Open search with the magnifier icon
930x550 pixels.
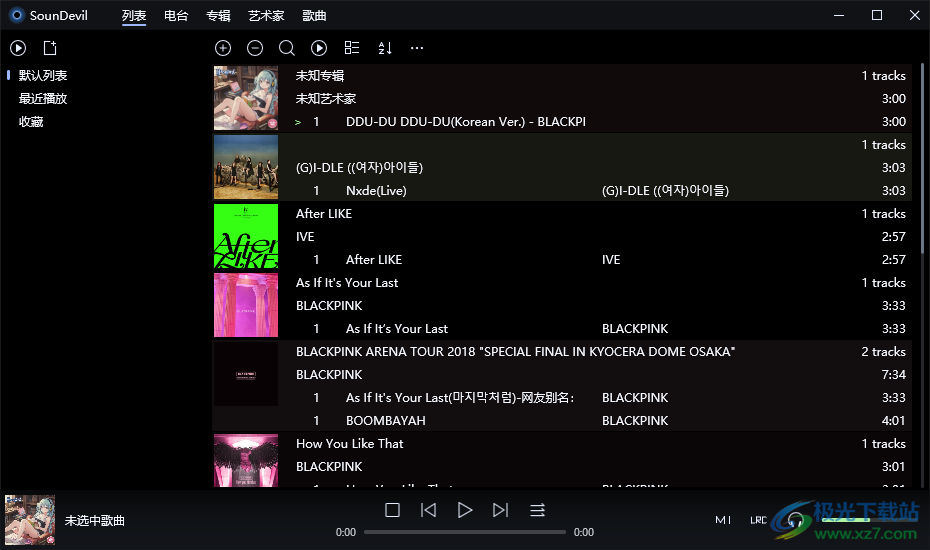point(287,48)
